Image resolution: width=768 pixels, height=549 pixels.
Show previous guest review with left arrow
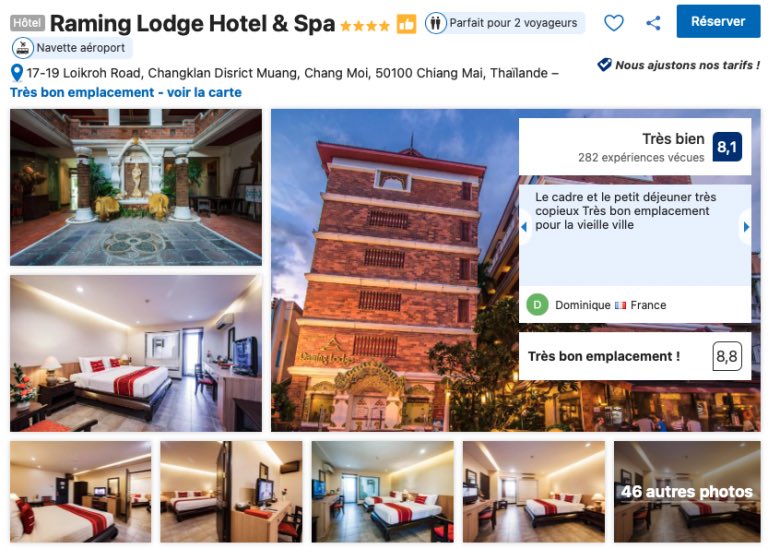[524, 227]
